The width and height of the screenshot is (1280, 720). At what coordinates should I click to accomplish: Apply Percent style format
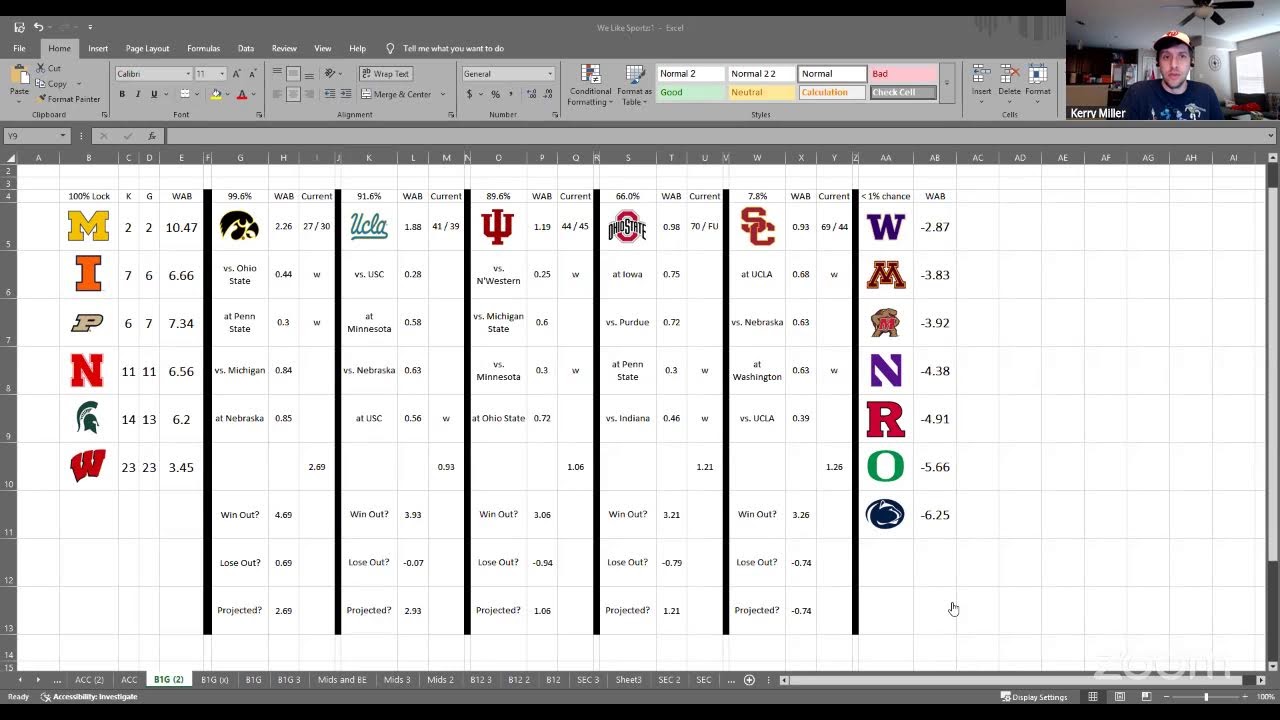pyautogui.click(x=495, y=94)
